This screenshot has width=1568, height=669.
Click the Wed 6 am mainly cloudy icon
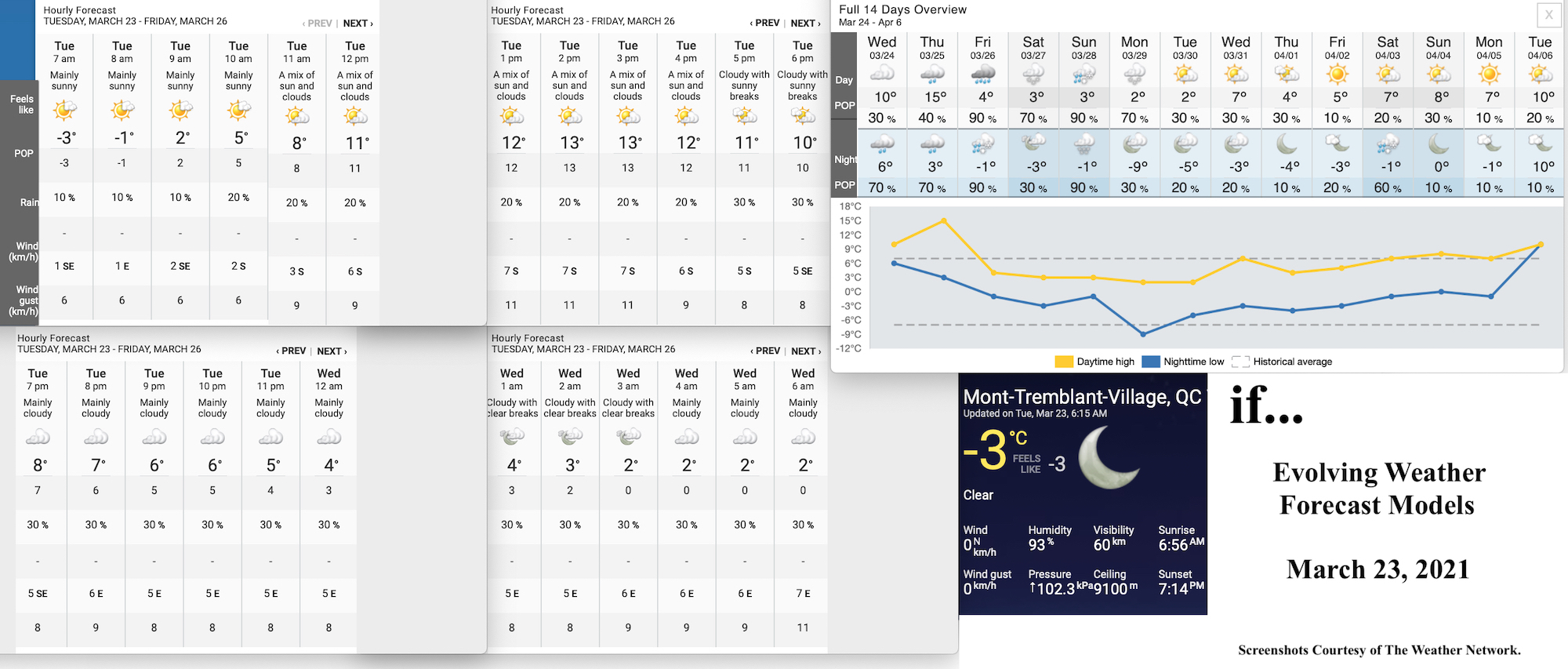pyautogui.click(x=803, y=437)
